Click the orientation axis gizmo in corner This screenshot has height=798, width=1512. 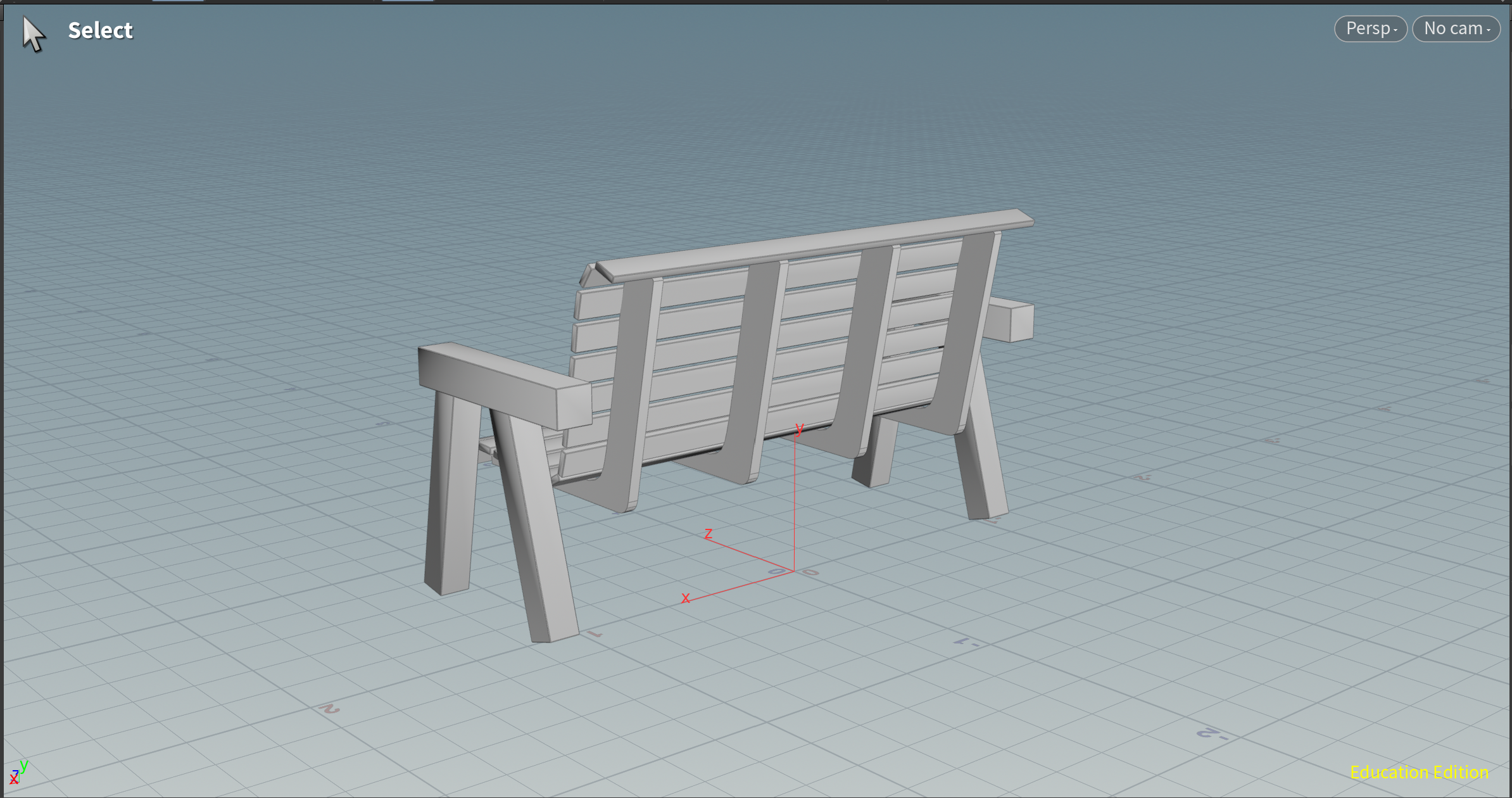point(18,772)
